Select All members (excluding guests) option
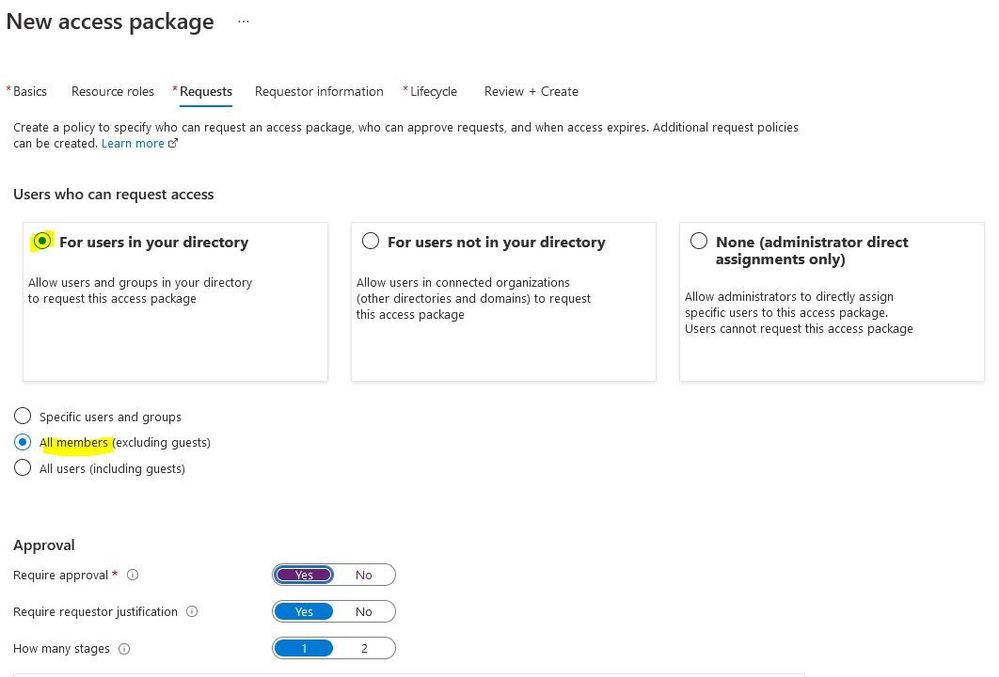 coord(22,442)
